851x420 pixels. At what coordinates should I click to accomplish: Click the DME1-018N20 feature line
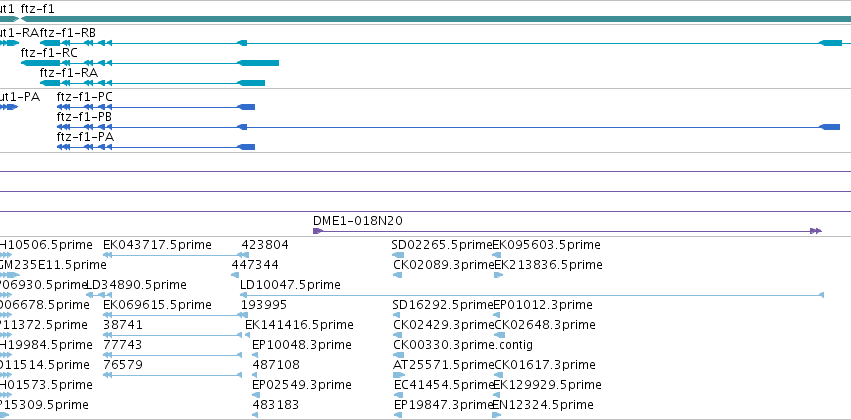pos(567,231)
